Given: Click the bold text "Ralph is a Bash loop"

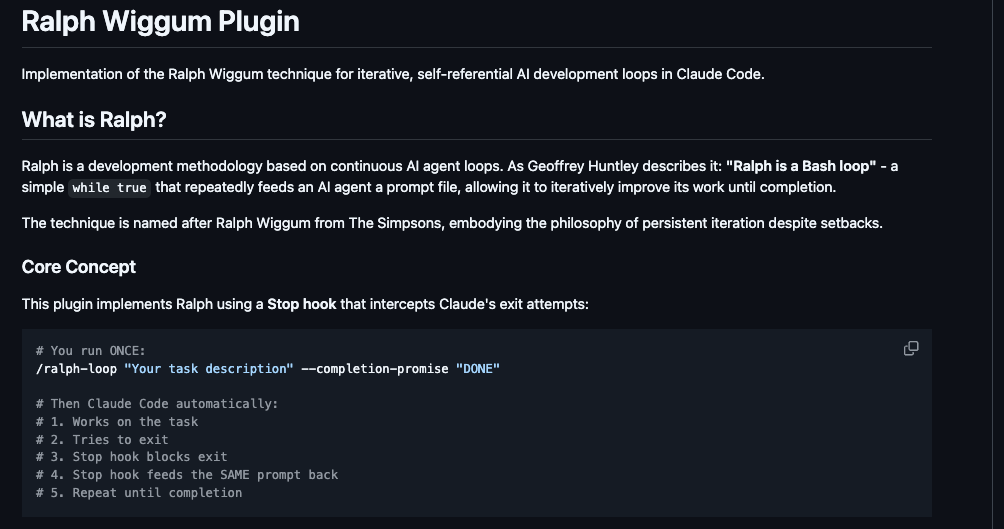Looking at the screenshot, I should tap(801, 166).
